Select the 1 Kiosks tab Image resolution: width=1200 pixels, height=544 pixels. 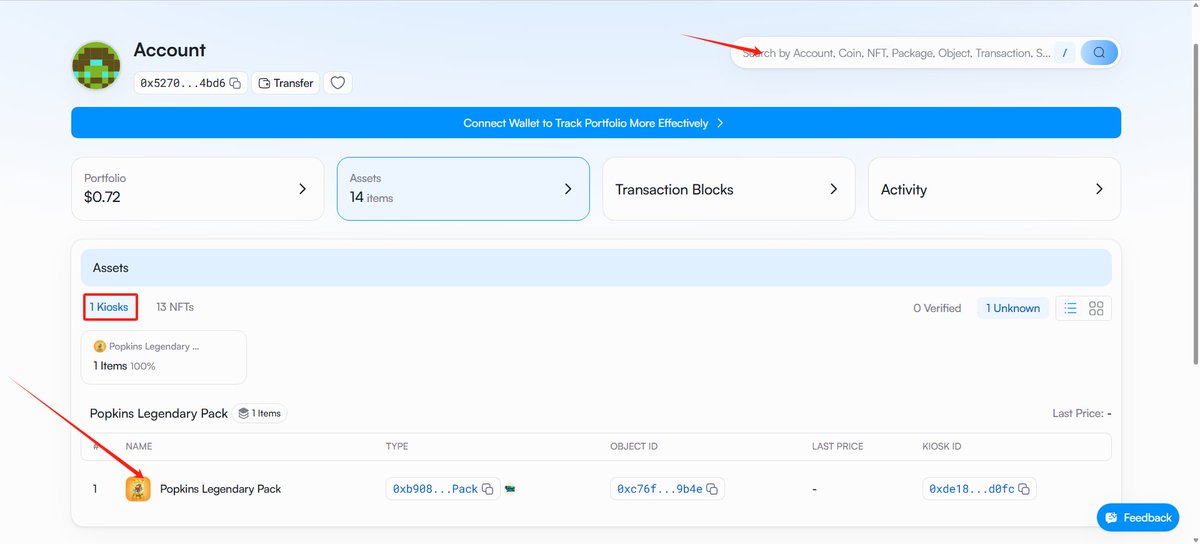109,307
